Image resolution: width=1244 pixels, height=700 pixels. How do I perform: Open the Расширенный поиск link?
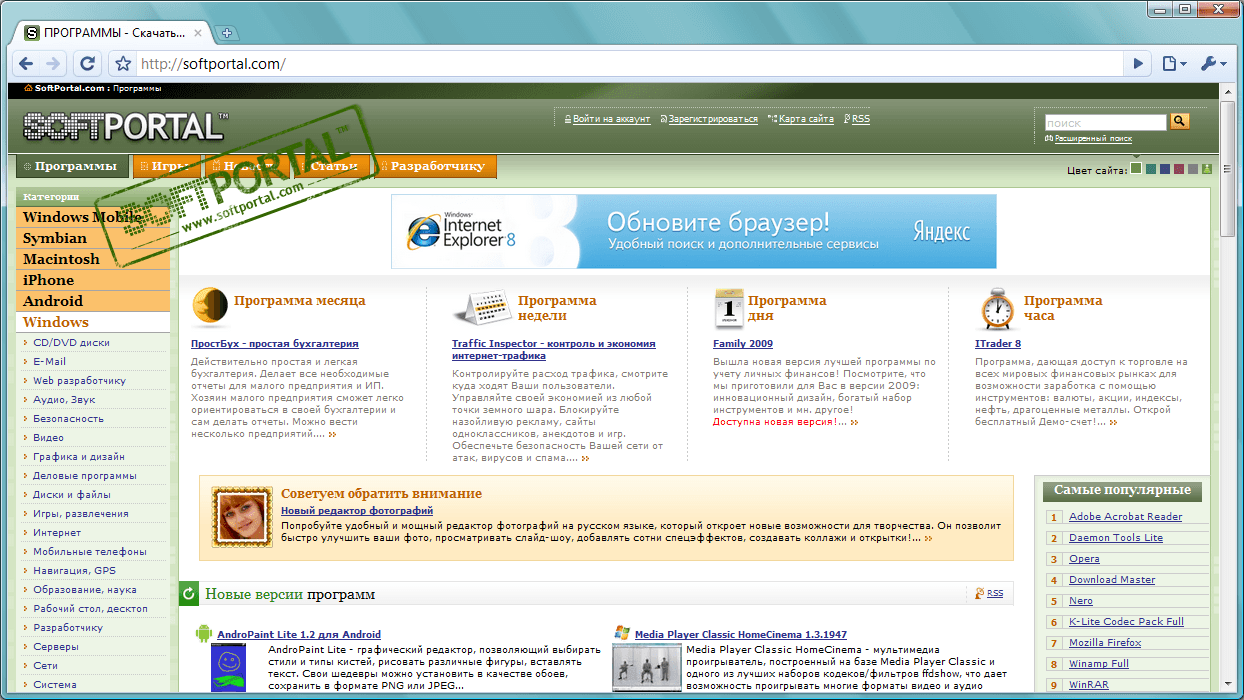click(x=1093, y=139)
